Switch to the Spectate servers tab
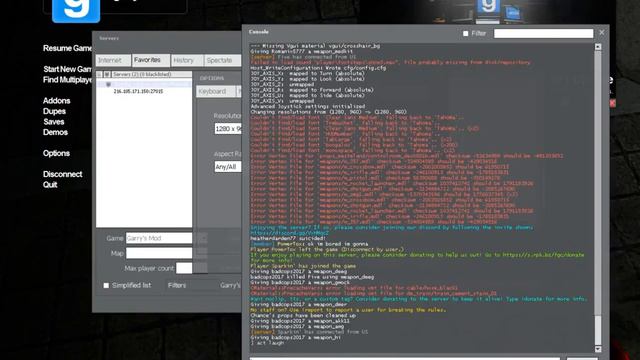Image resolution: width=640 pixels, height=360 pixels. [x=222, y=60]
